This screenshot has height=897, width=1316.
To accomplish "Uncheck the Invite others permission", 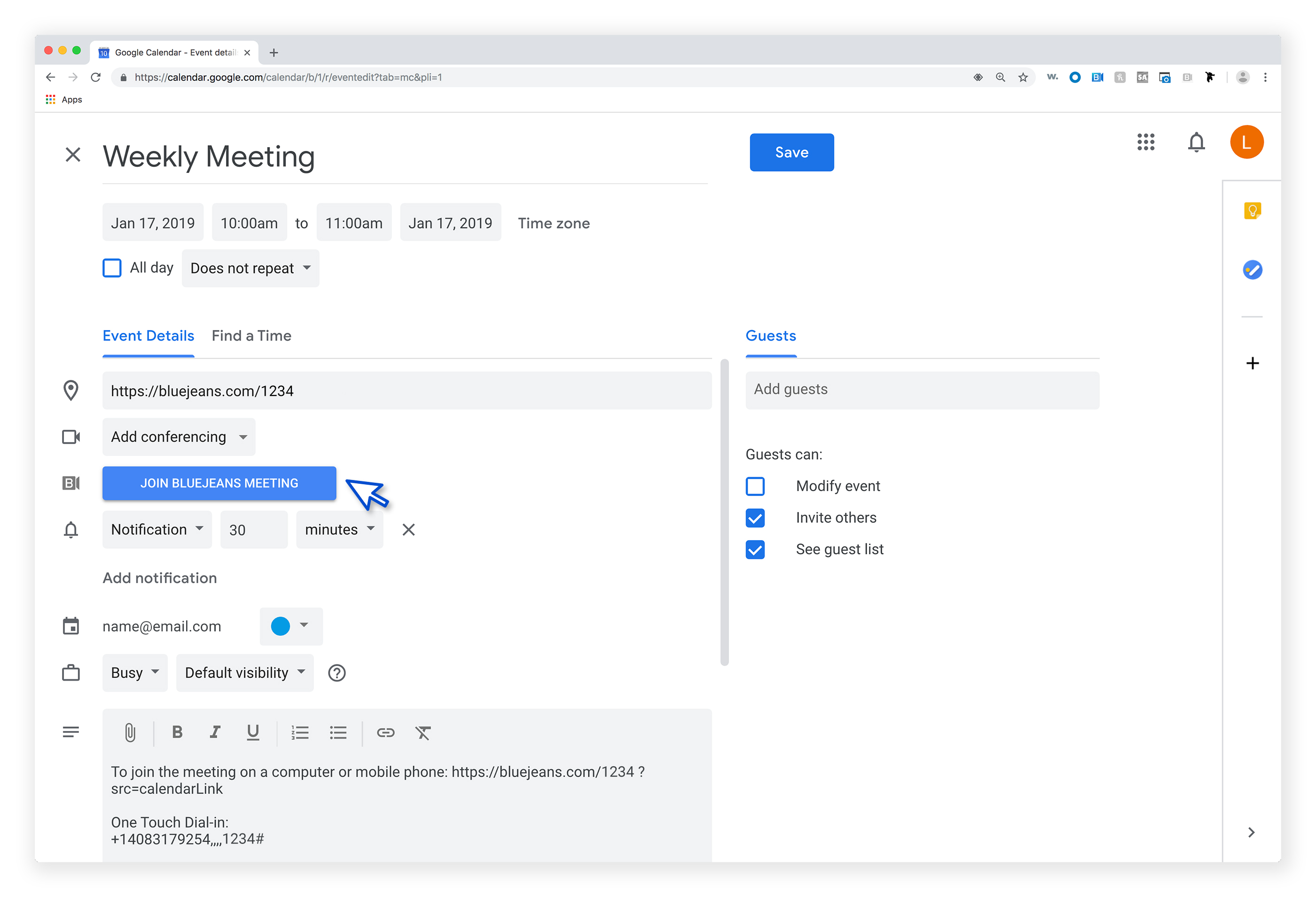I will (x=755, y=518).
